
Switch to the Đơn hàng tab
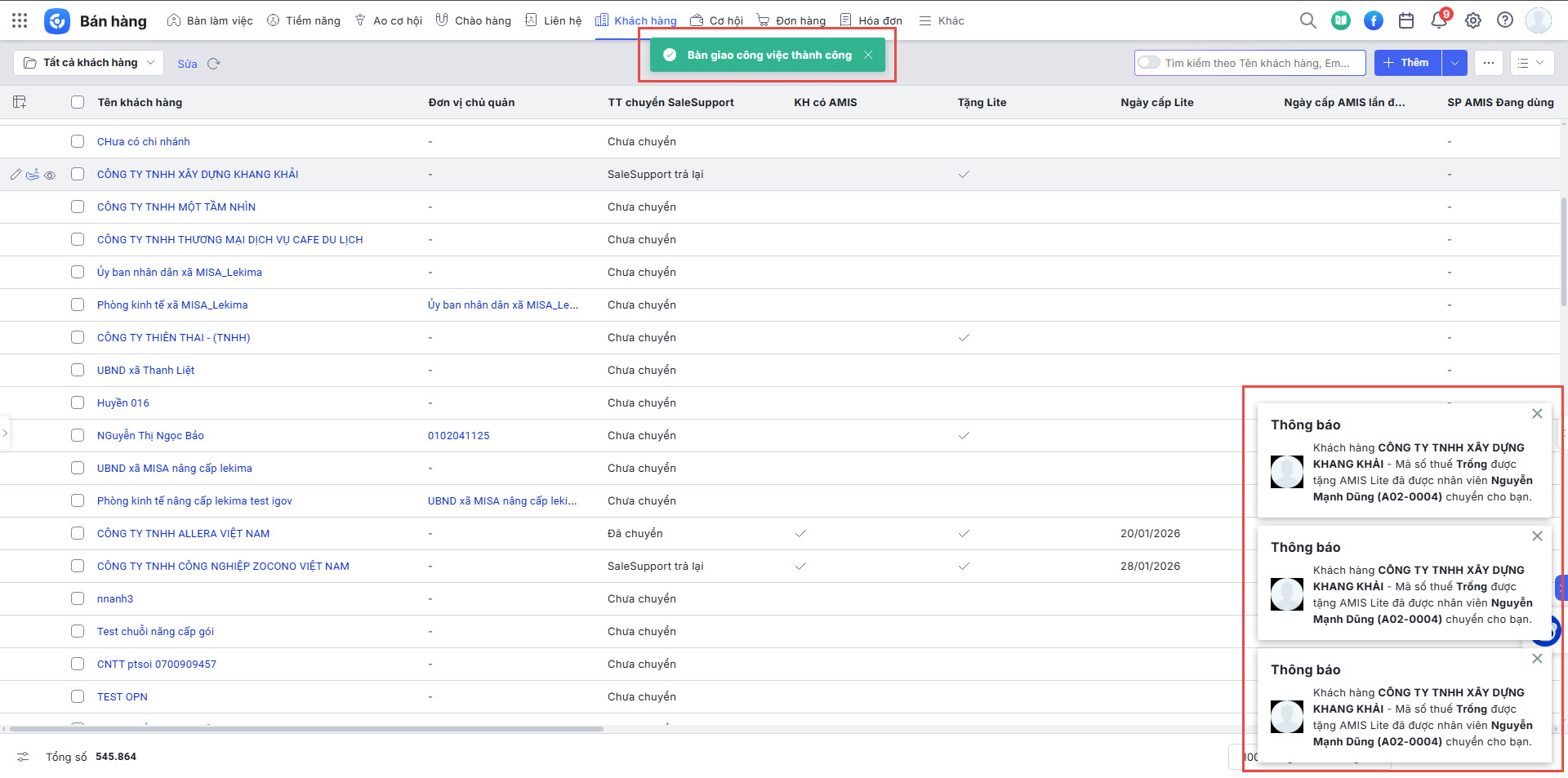pyautogui.click(x=791, y=20)
